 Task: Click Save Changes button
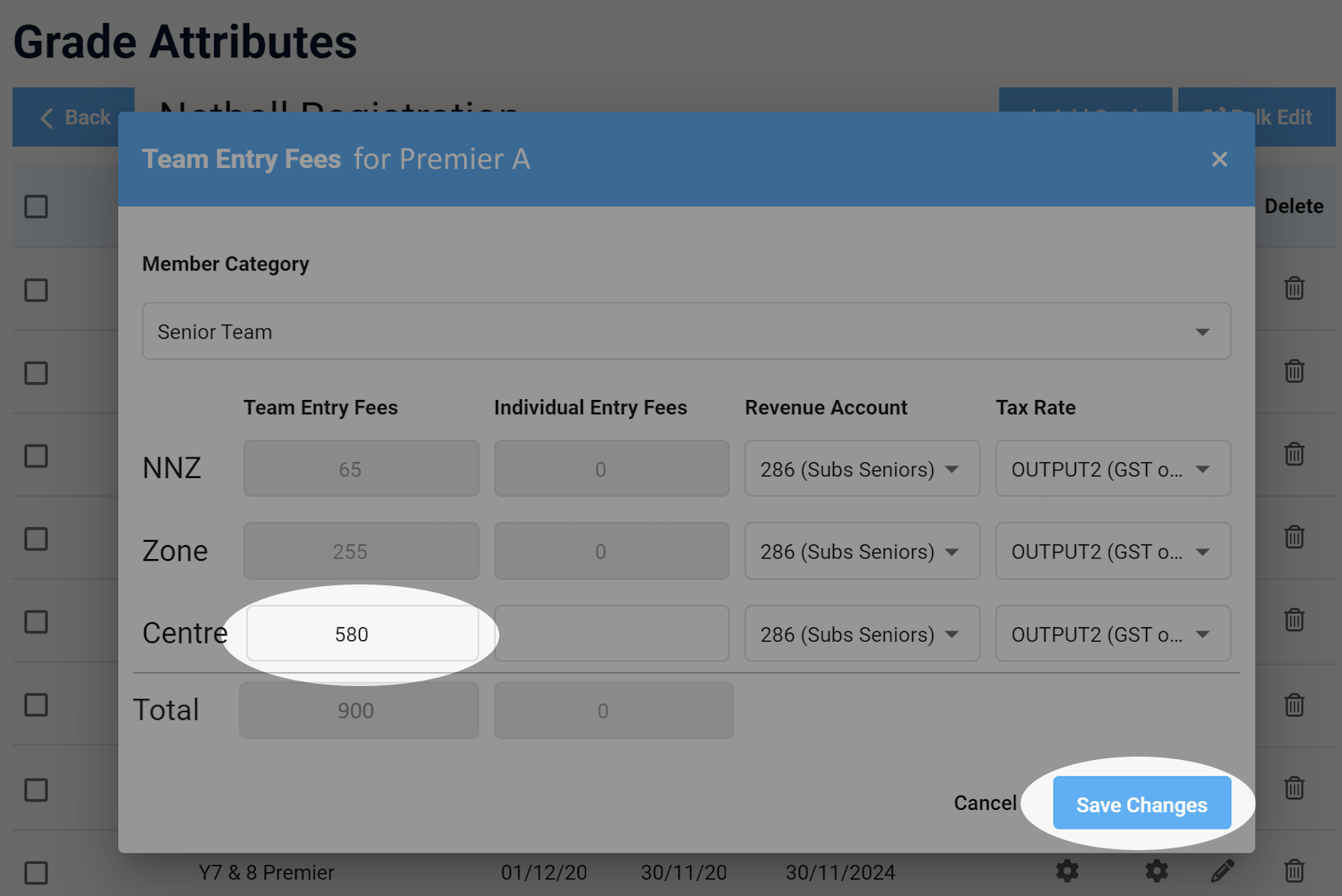(x=1142, y=803)
